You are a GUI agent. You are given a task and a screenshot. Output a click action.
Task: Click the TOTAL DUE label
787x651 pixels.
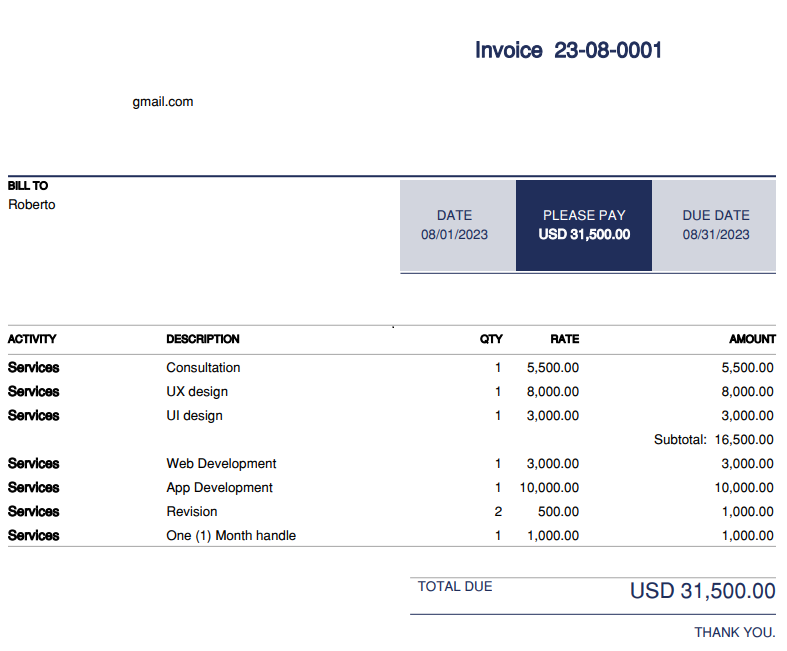coord(455,587)
